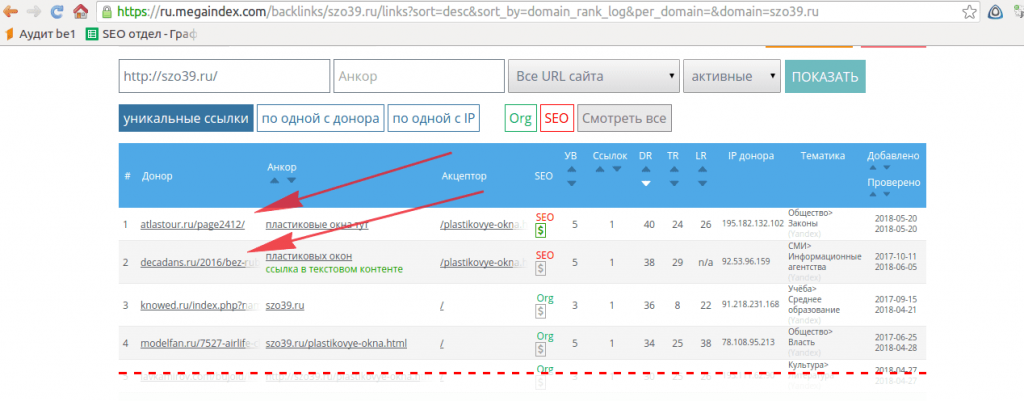Viewport: 1024px width, 401px height.
Task: Click the green $ icon in atlastour.ru row
Action: 541,231
